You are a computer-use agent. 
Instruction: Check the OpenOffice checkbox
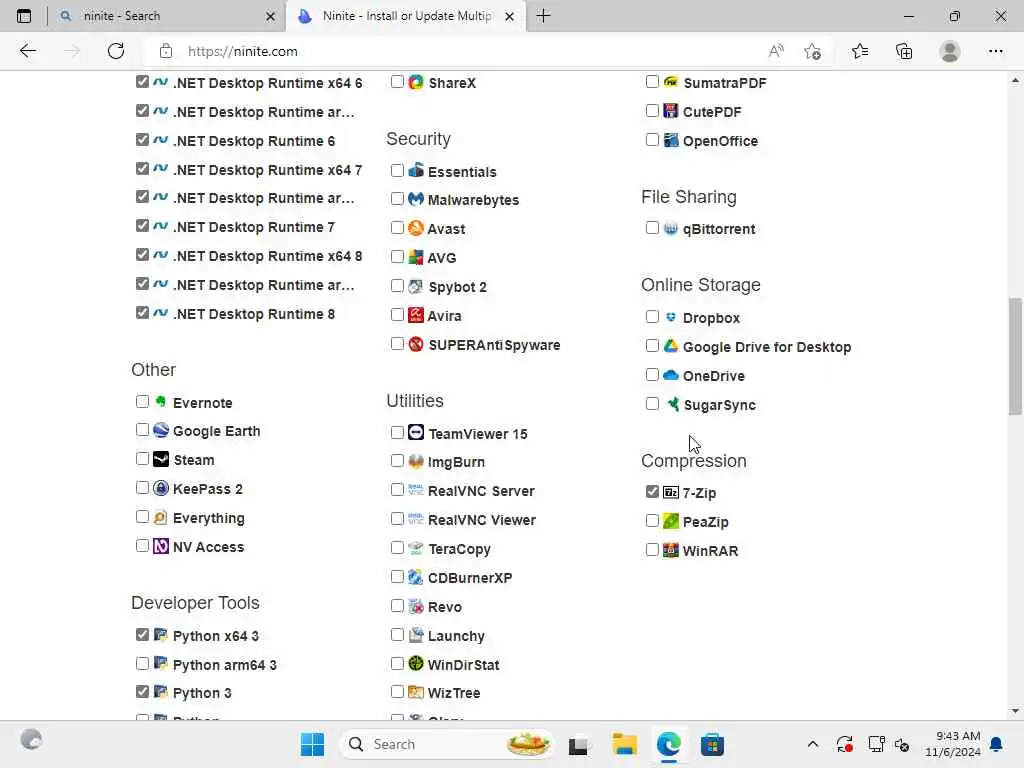click(652, 140)
